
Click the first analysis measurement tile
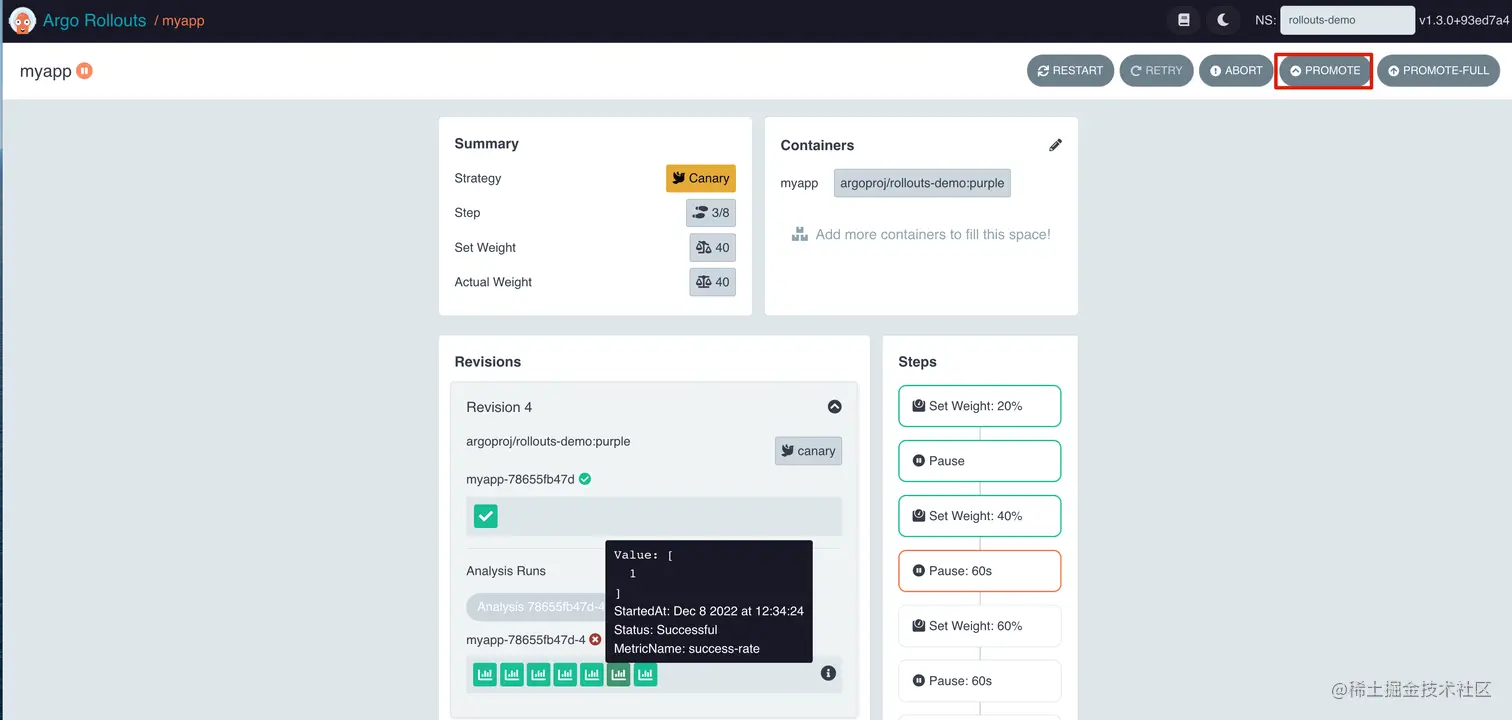(x=485, y=675)
